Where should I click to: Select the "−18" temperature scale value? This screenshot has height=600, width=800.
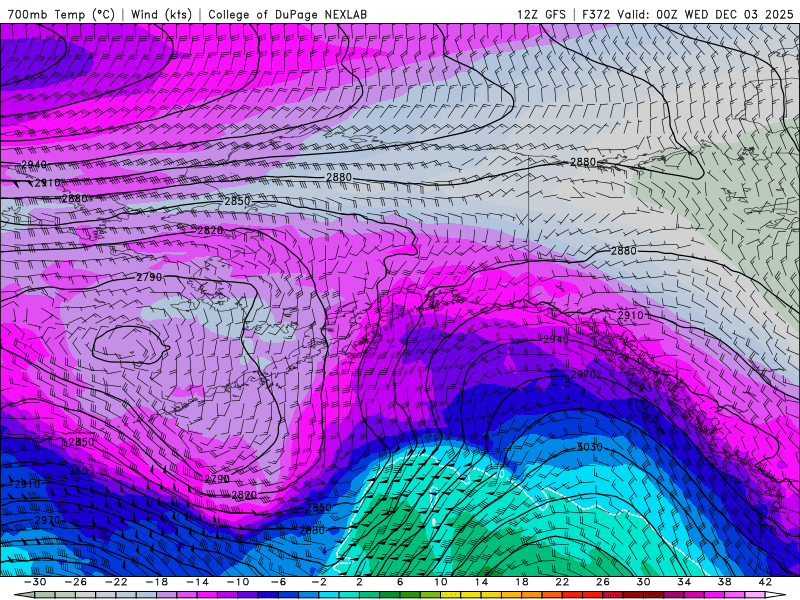157,582
